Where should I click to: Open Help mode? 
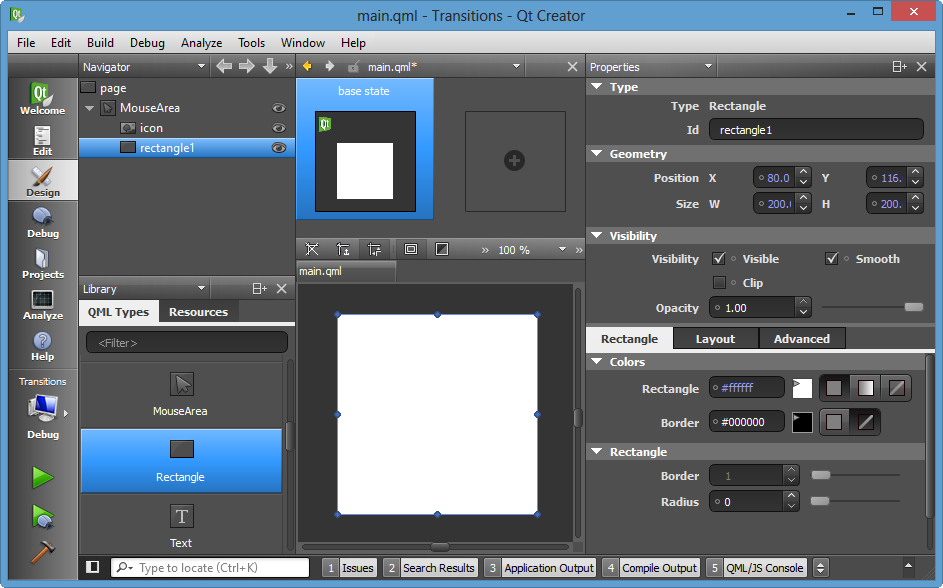click(x=43, y=346)
